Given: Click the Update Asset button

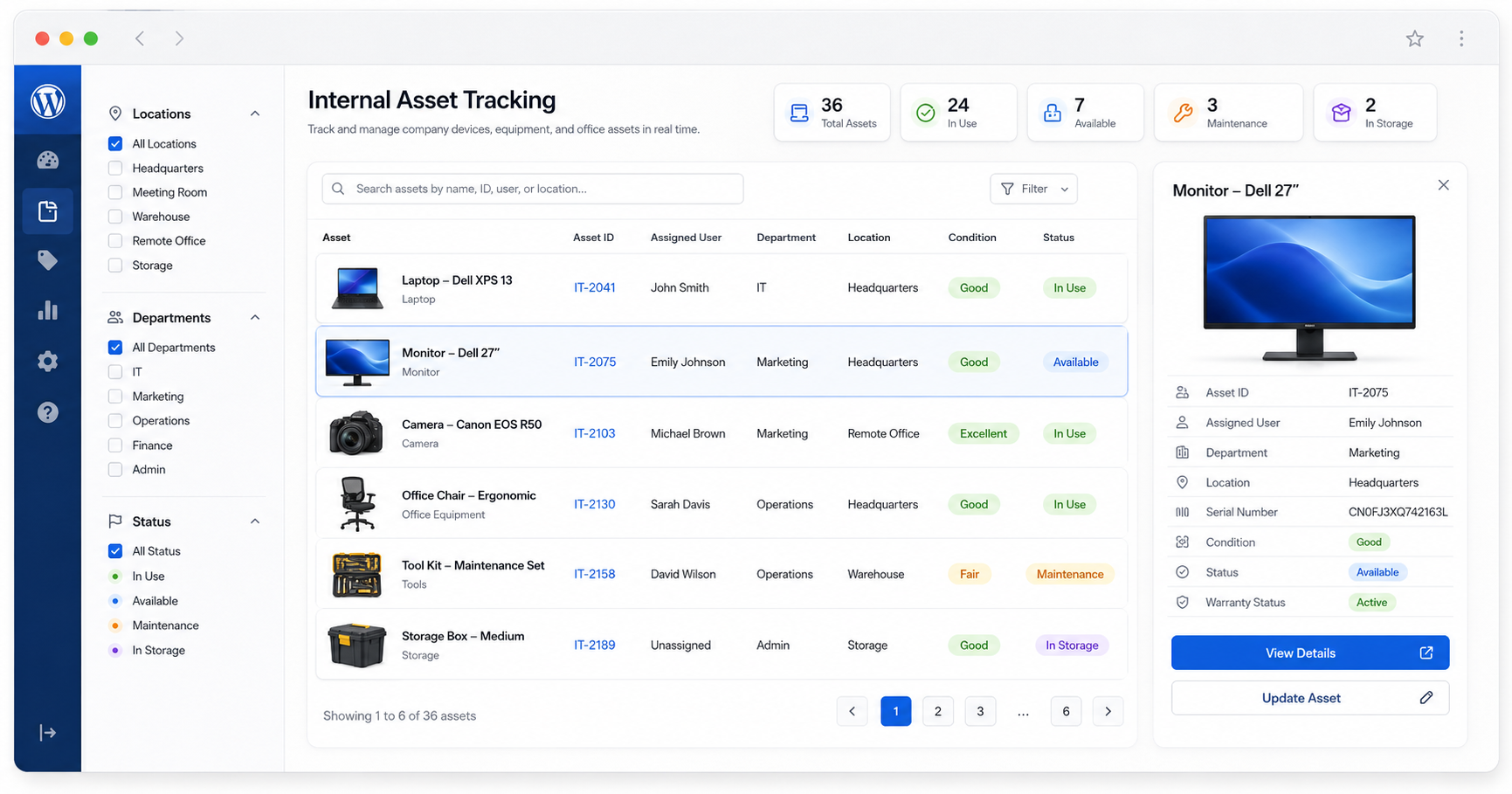Looking at the screenshot, I should 1309,698.
